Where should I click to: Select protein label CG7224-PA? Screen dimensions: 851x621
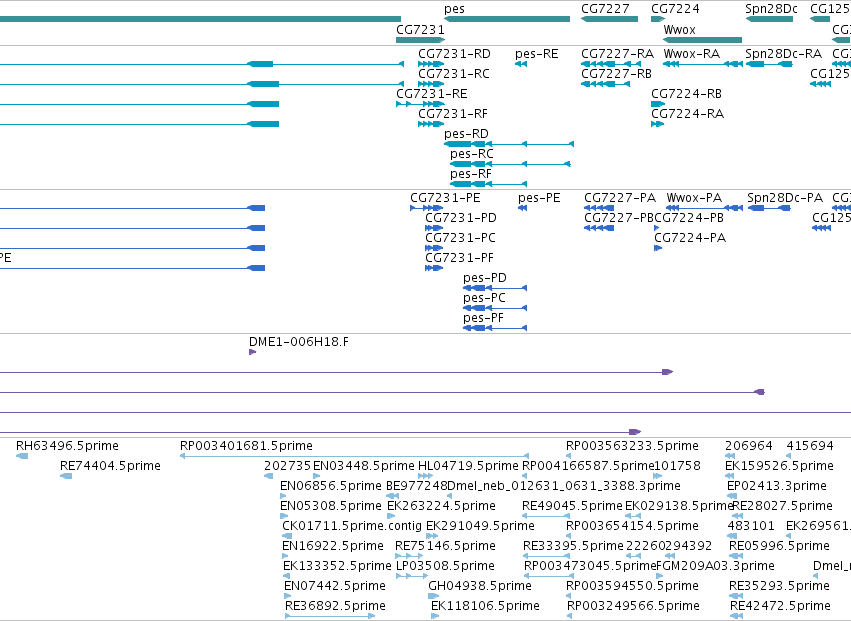click(690, 238)
